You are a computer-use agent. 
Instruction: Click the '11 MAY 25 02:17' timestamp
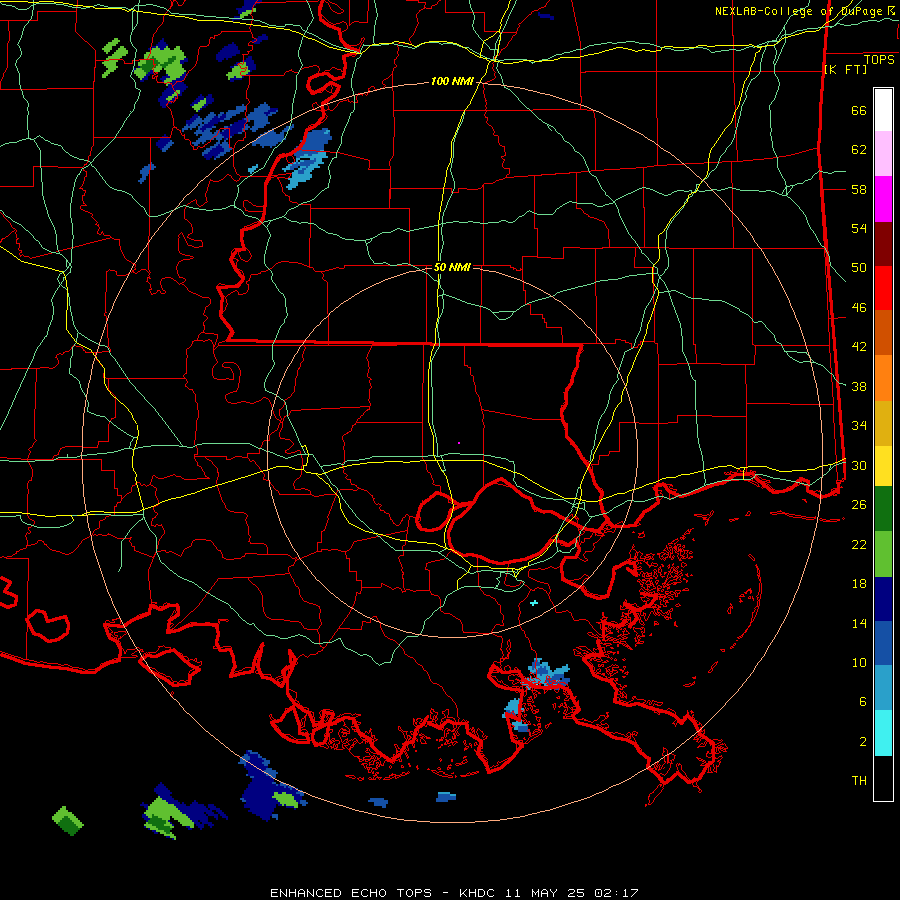[x=571, y=893]
